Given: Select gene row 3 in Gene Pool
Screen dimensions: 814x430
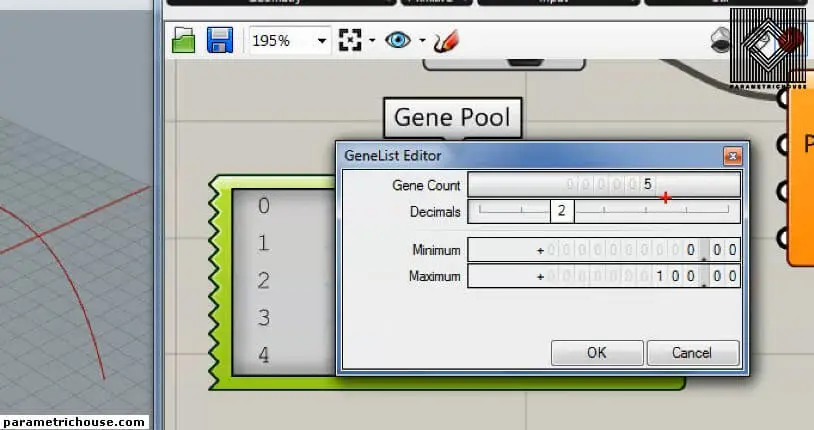Looking at the screenshot, I should point(264,318).
